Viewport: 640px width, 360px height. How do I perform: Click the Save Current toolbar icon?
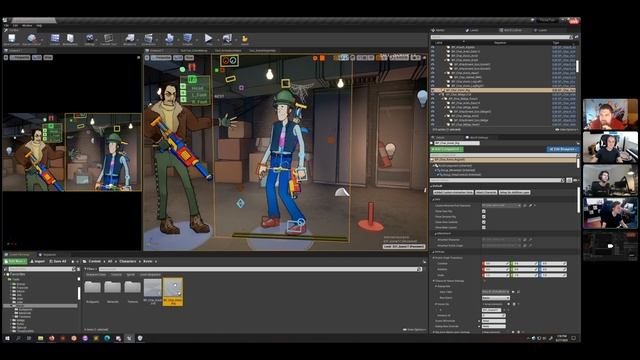[x=11, y=39]
